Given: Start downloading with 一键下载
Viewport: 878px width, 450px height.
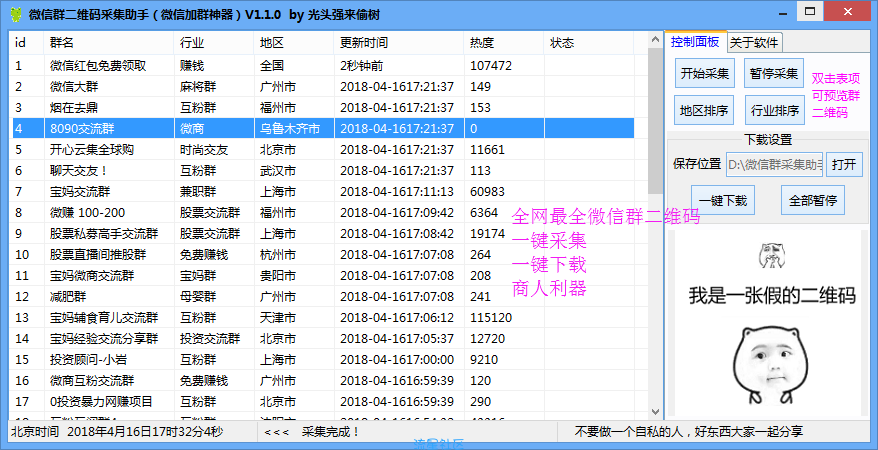Looking at the screenshot, I should [x=723, y=200].
